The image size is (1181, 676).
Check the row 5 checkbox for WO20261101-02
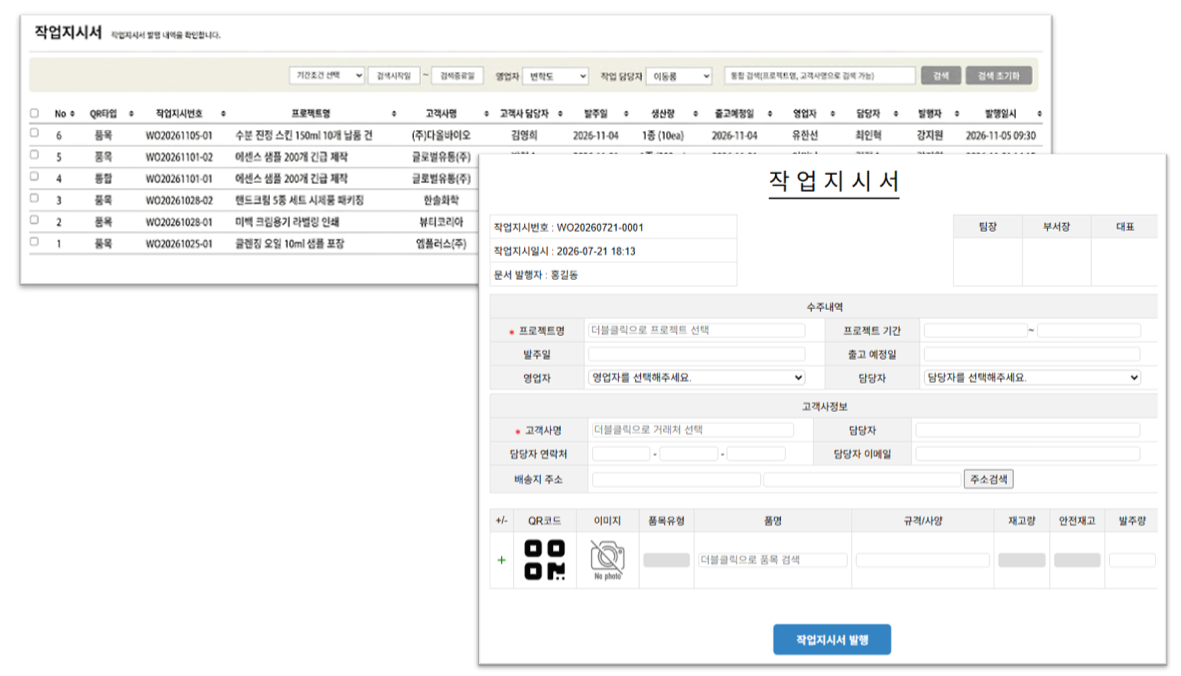(34, 154)
